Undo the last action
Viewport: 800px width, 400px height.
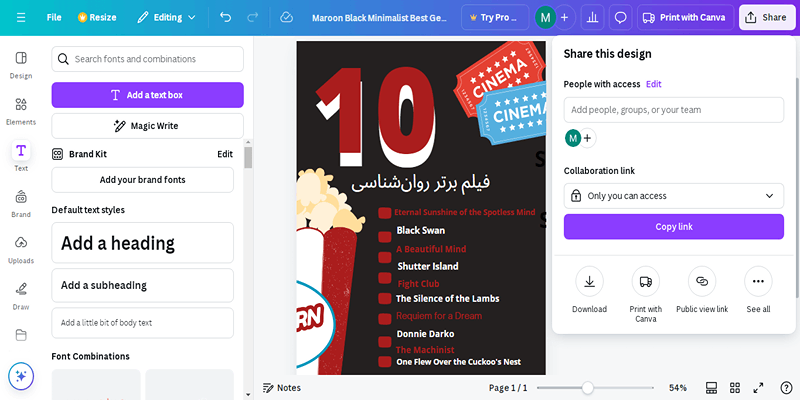[x=226, y=17]
